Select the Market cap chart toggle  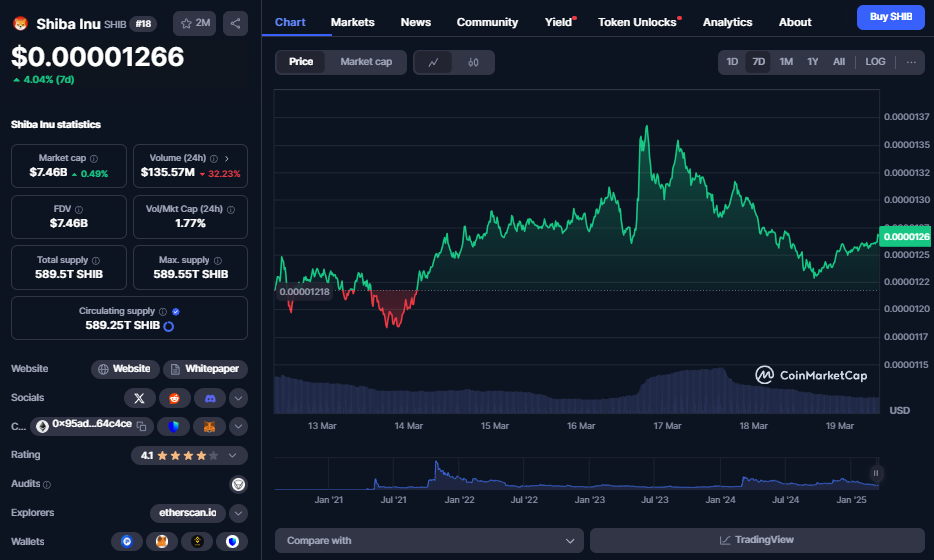[366, 62]
